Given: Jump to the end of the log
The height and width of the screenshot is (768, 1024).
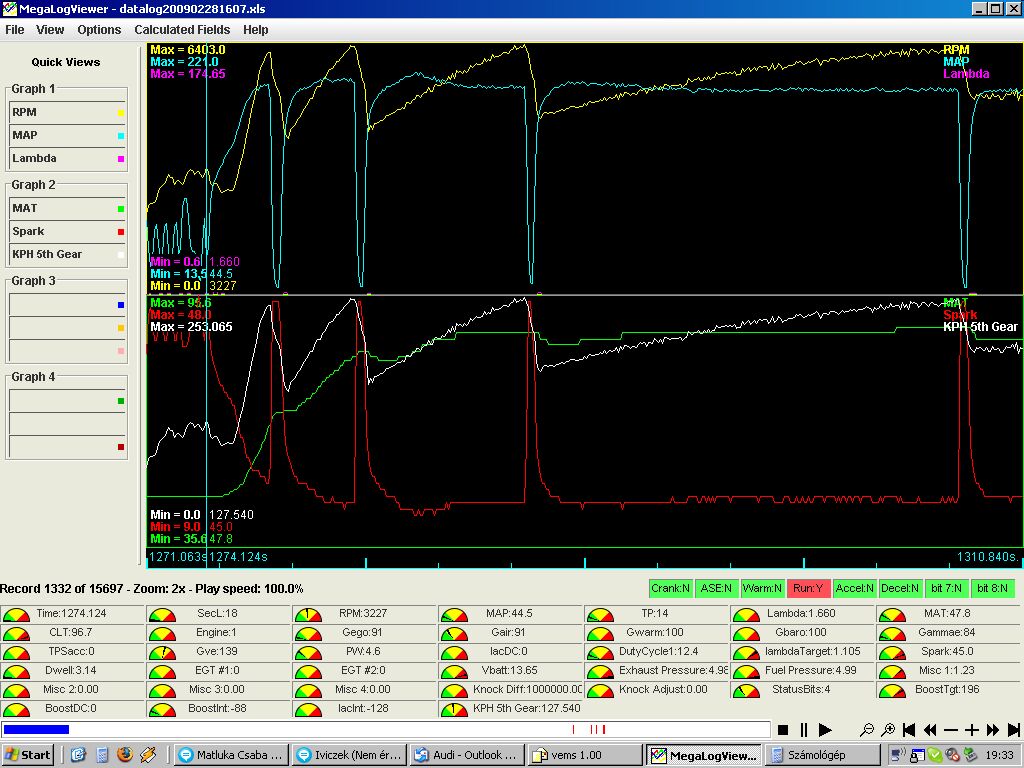Looking at the screenshot, I should tap(1014, 731).
